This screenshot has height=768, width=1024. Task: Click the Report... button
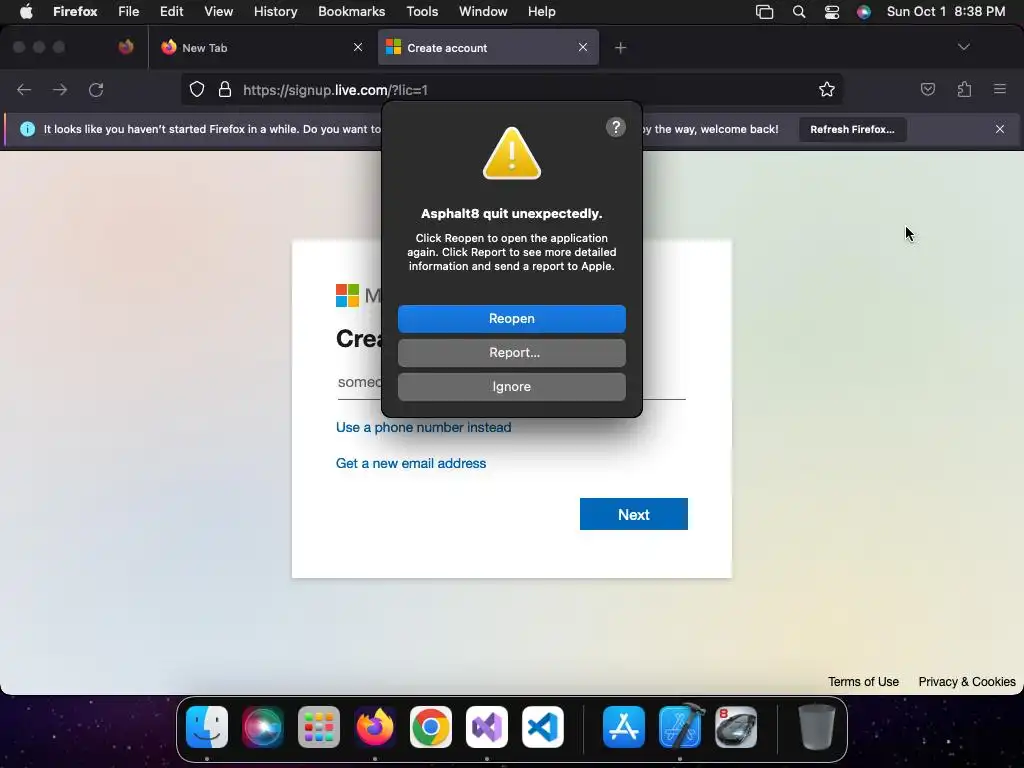pos(511,353)
